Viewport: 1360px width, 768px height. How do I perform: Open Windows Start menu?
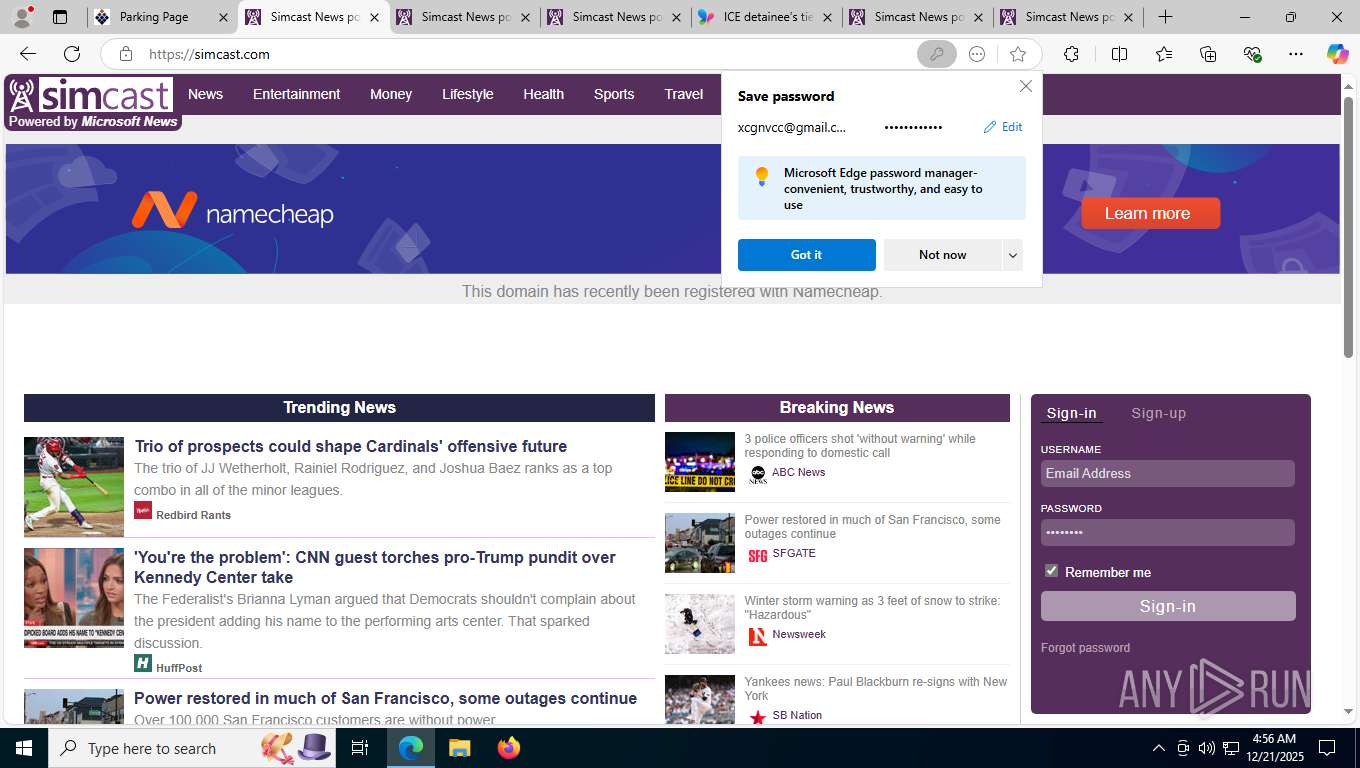[x=24, y=748]
